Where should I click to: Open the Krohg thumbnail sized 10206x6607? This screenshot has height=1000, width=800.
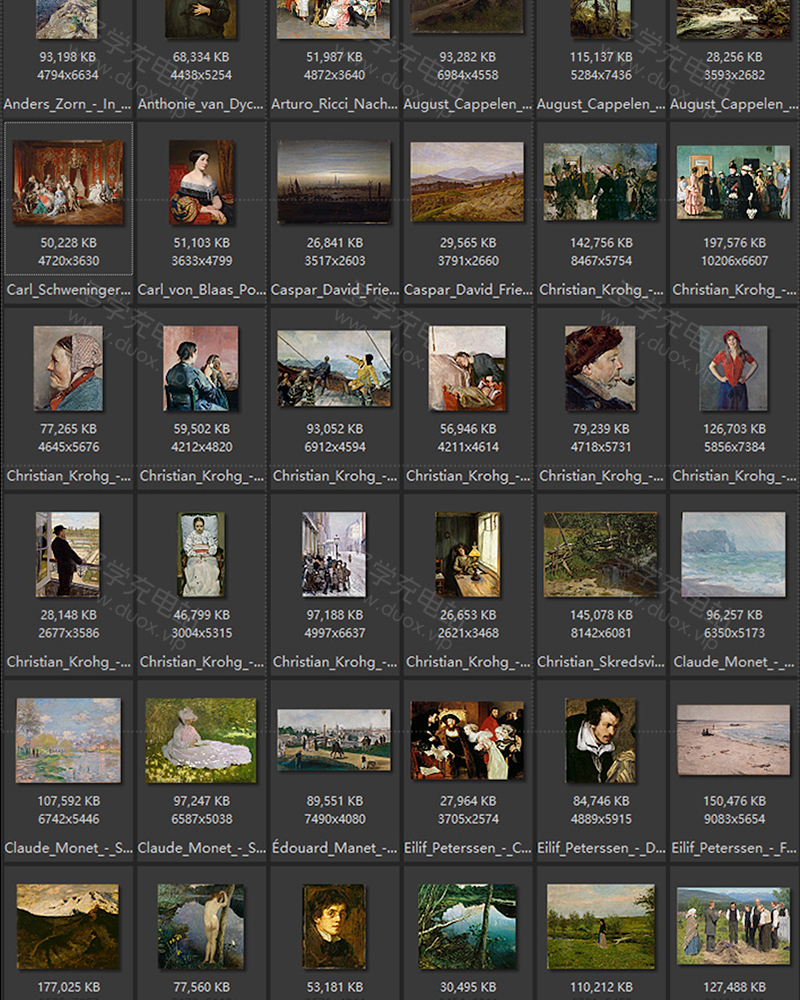733,182
